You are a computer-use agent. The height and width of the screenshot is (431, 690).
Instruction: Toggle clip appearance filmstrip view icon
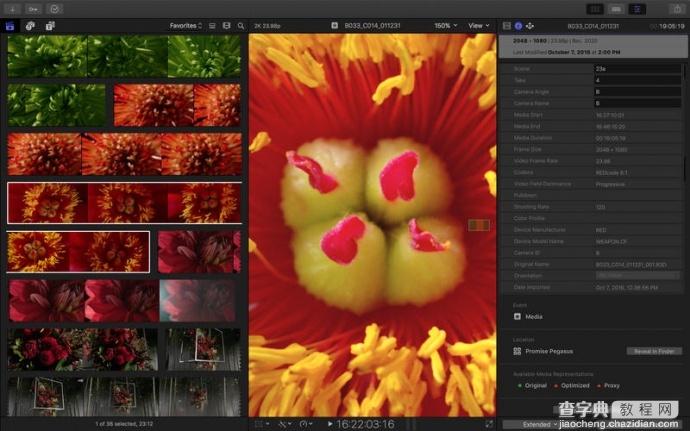[226, 25]
